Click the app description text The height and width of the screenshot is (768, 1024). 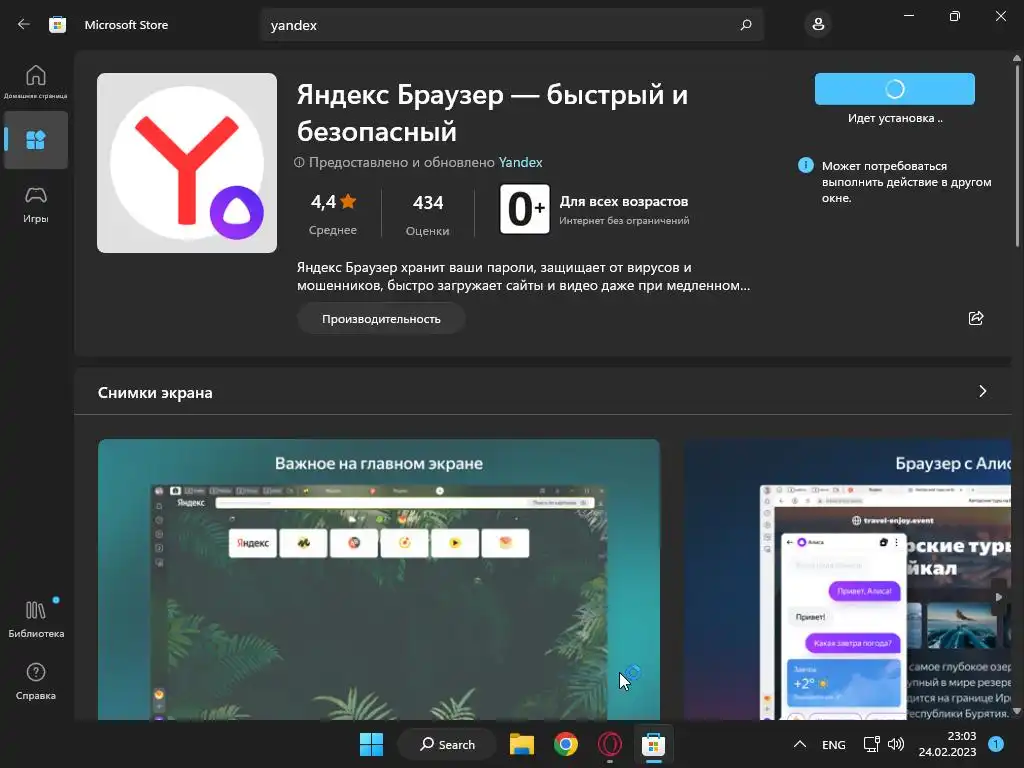click(523, 276)
